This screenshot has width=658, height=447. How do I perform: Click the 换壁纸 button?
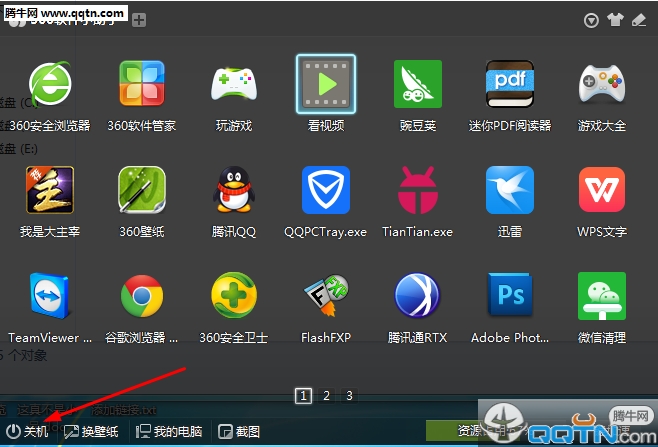coord(91,431)
